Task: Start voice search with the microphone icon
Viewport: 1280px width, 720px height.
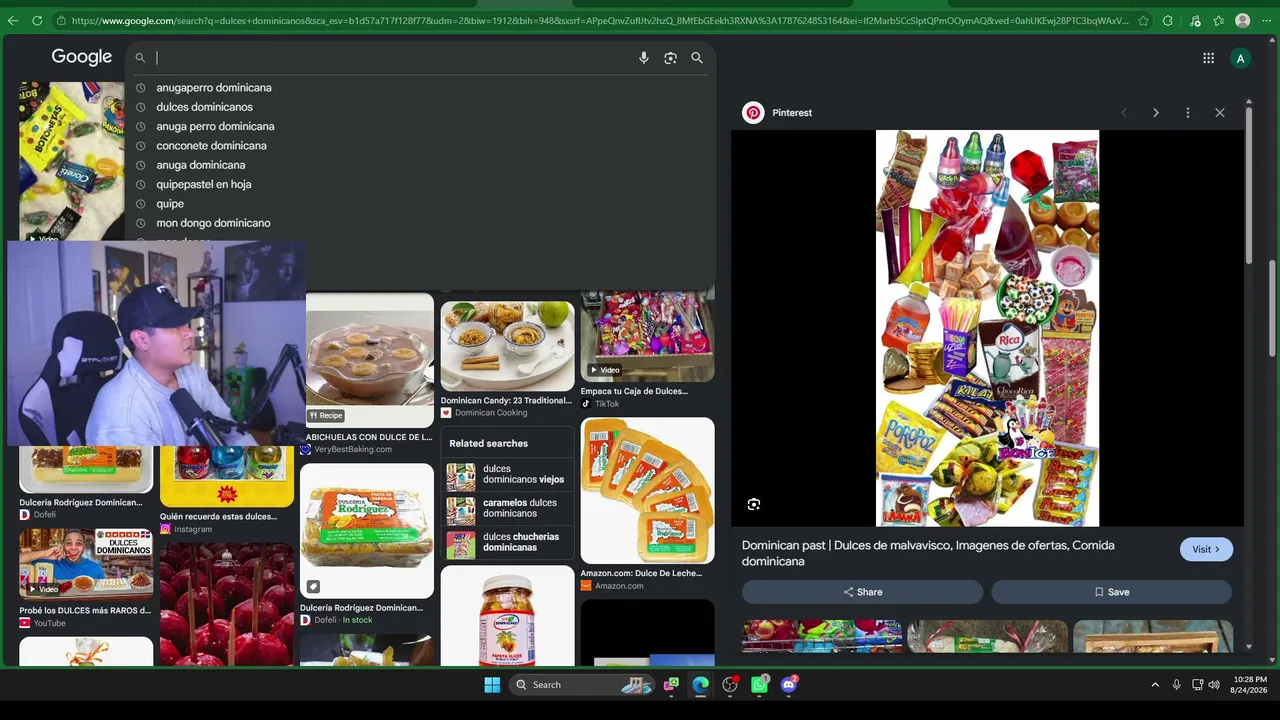Action: [644, 58]
